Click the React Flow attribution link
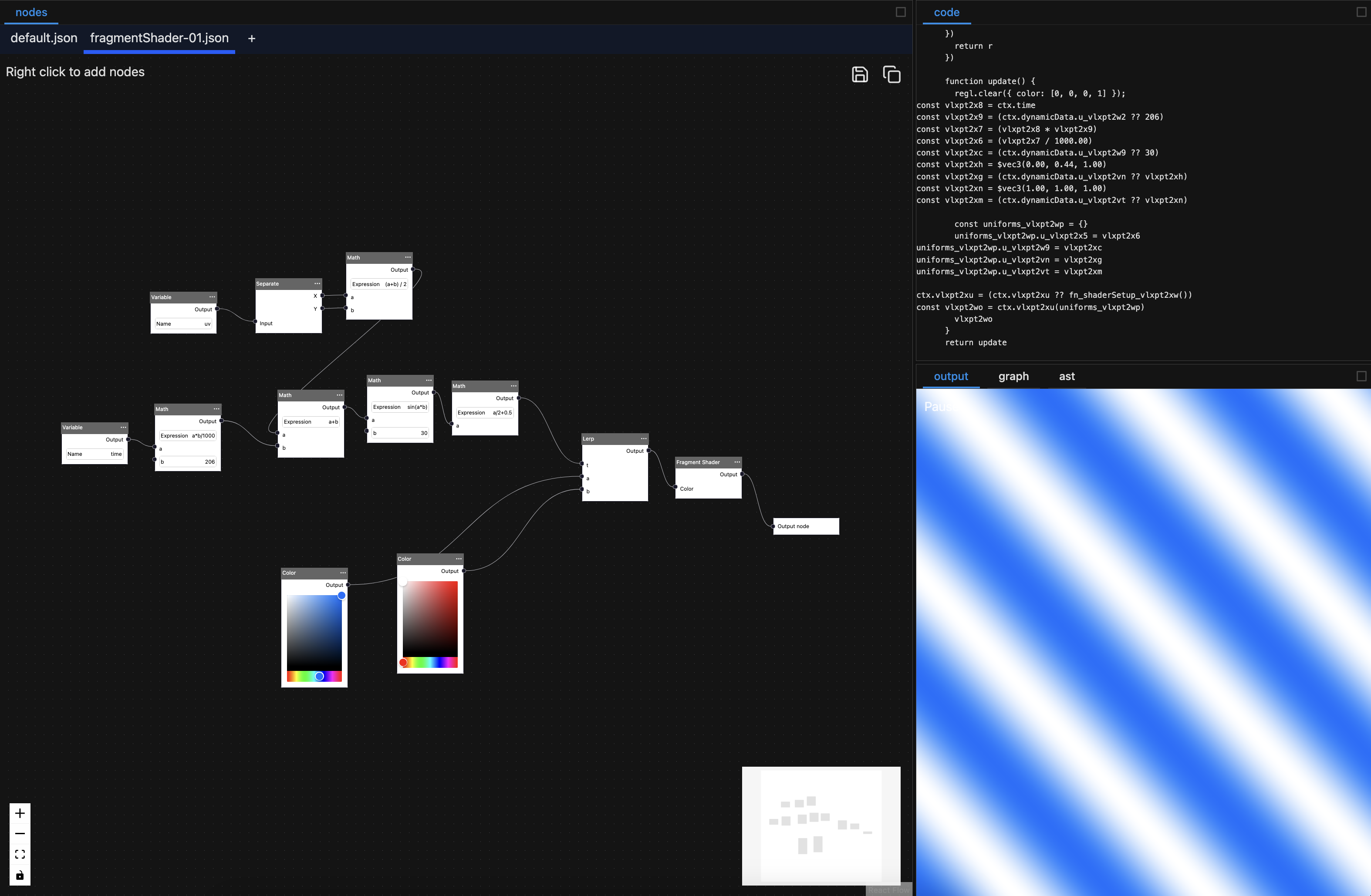This screenshot has height=896, width=1371. (888, 890)
